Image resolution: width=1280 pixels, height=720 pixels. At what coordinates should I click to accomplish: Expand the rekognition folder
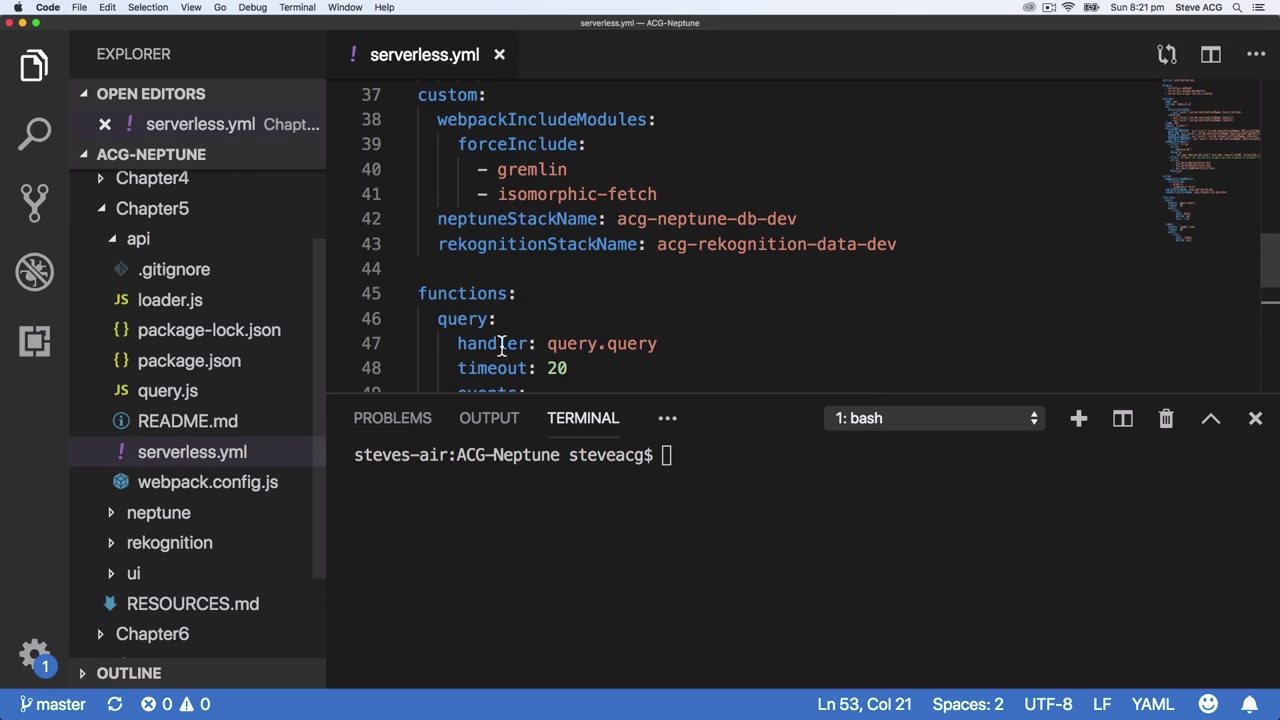[169, 543]
